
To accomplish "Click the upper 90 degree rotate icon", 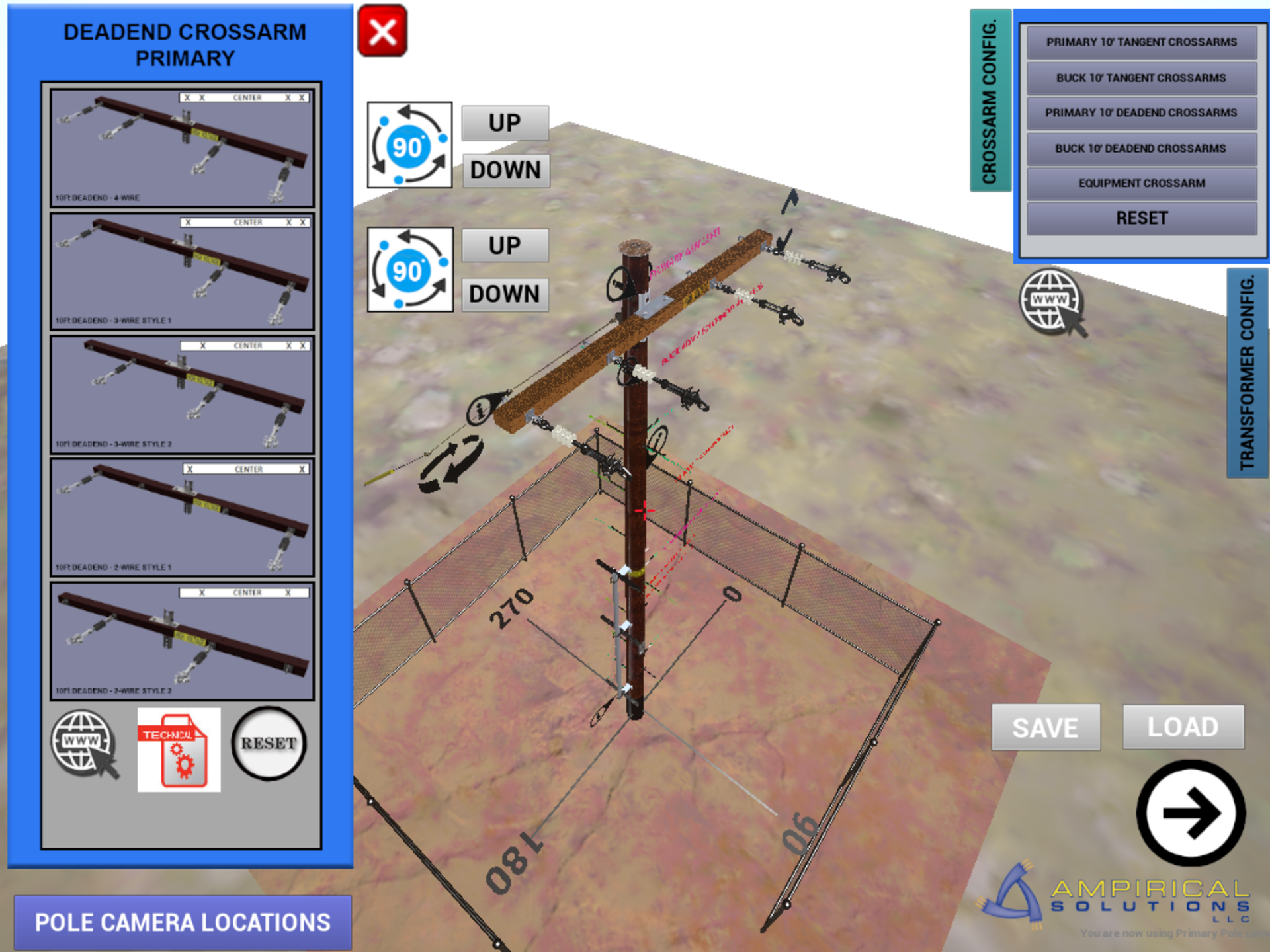I will (x=409, y=145).
